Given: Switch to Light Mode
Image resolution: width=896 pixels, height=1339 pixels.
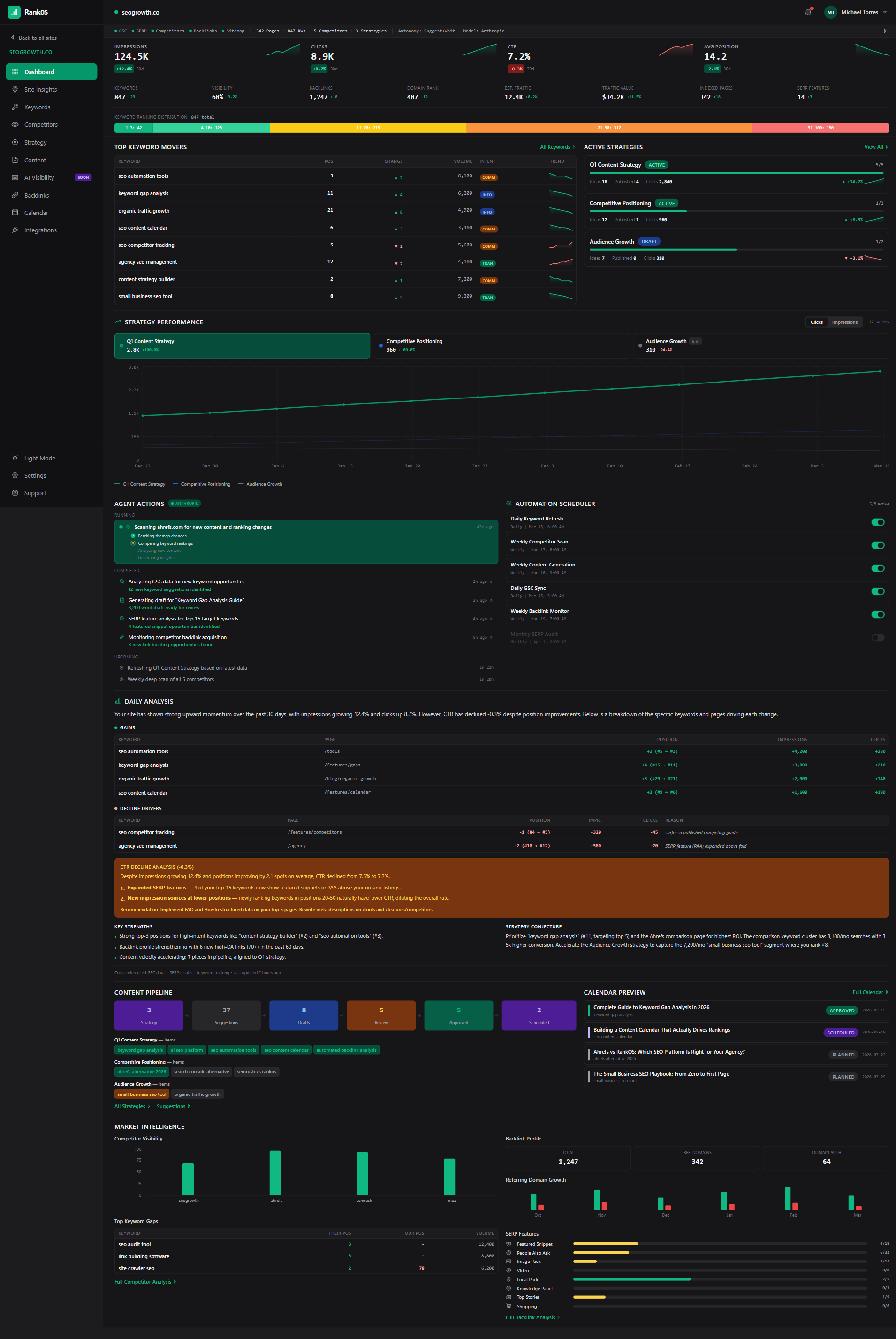Looking at the screenshot, I should click(39, 458).
